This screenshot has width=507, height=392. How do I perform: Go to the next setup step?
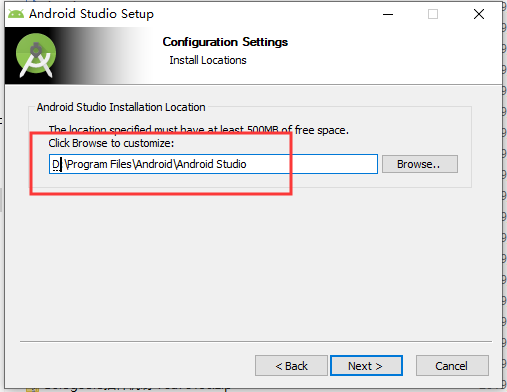[x=366, y=366]
